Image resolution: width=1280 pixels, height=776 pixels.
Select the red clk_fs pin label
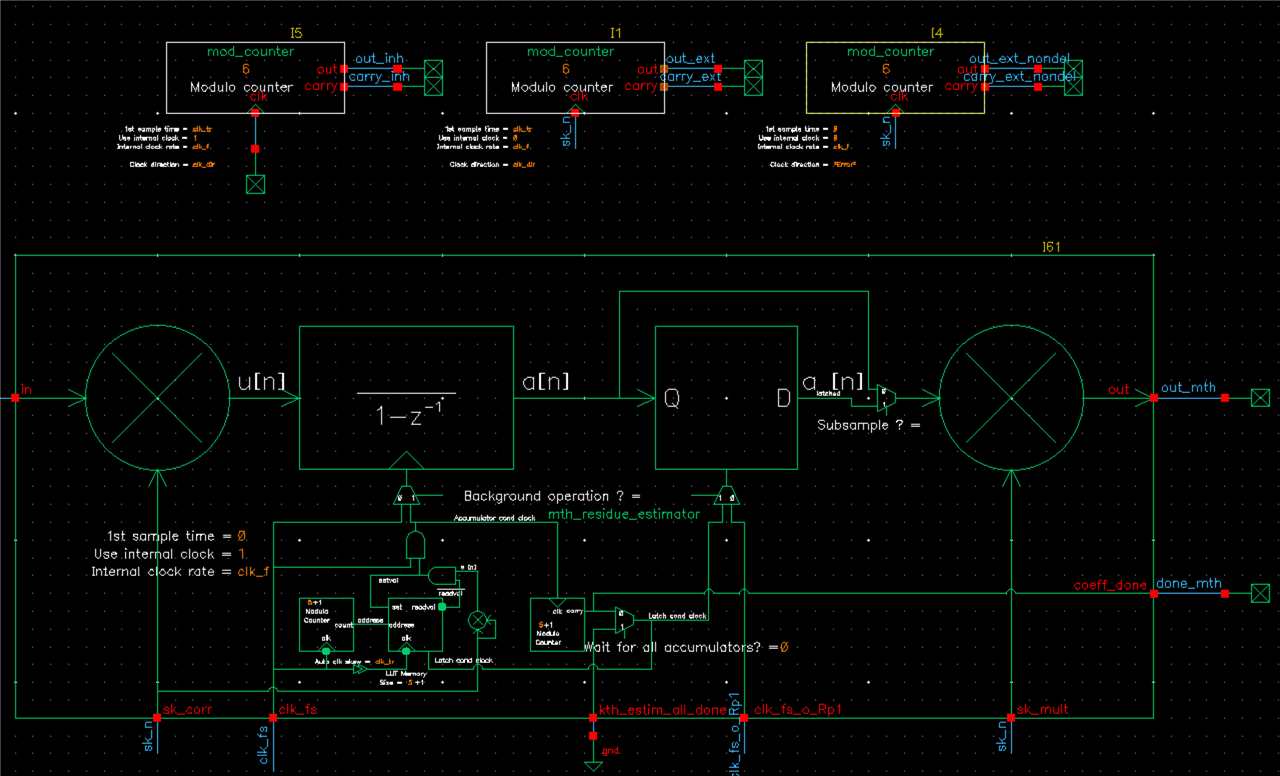298,710
